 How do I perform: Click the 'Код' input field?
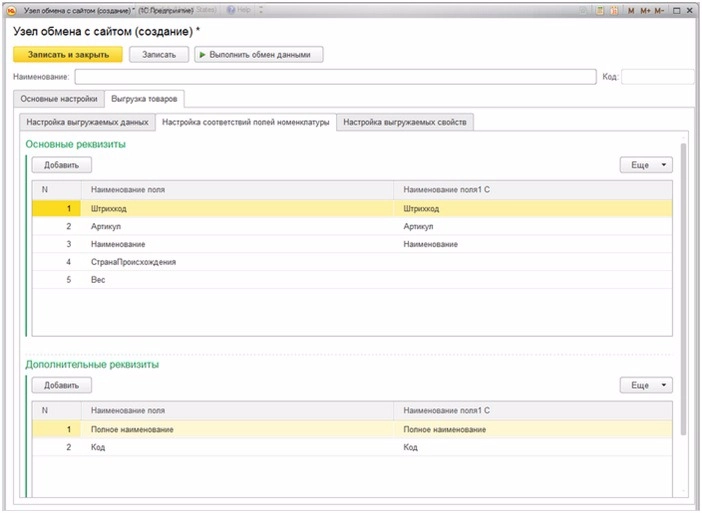click(658, 77)
